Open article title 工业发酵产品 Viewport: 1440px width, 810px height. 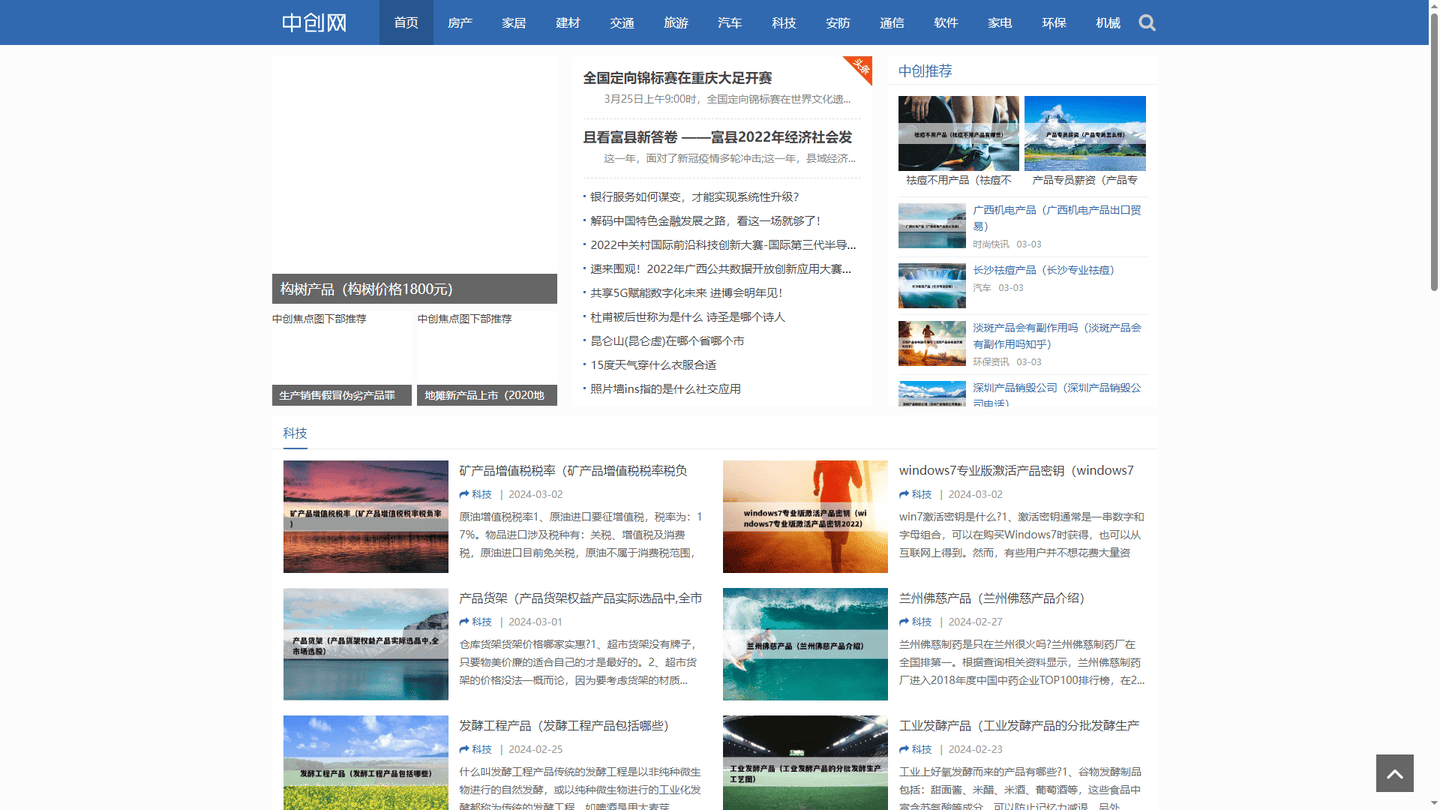(x=1019, y=725)
